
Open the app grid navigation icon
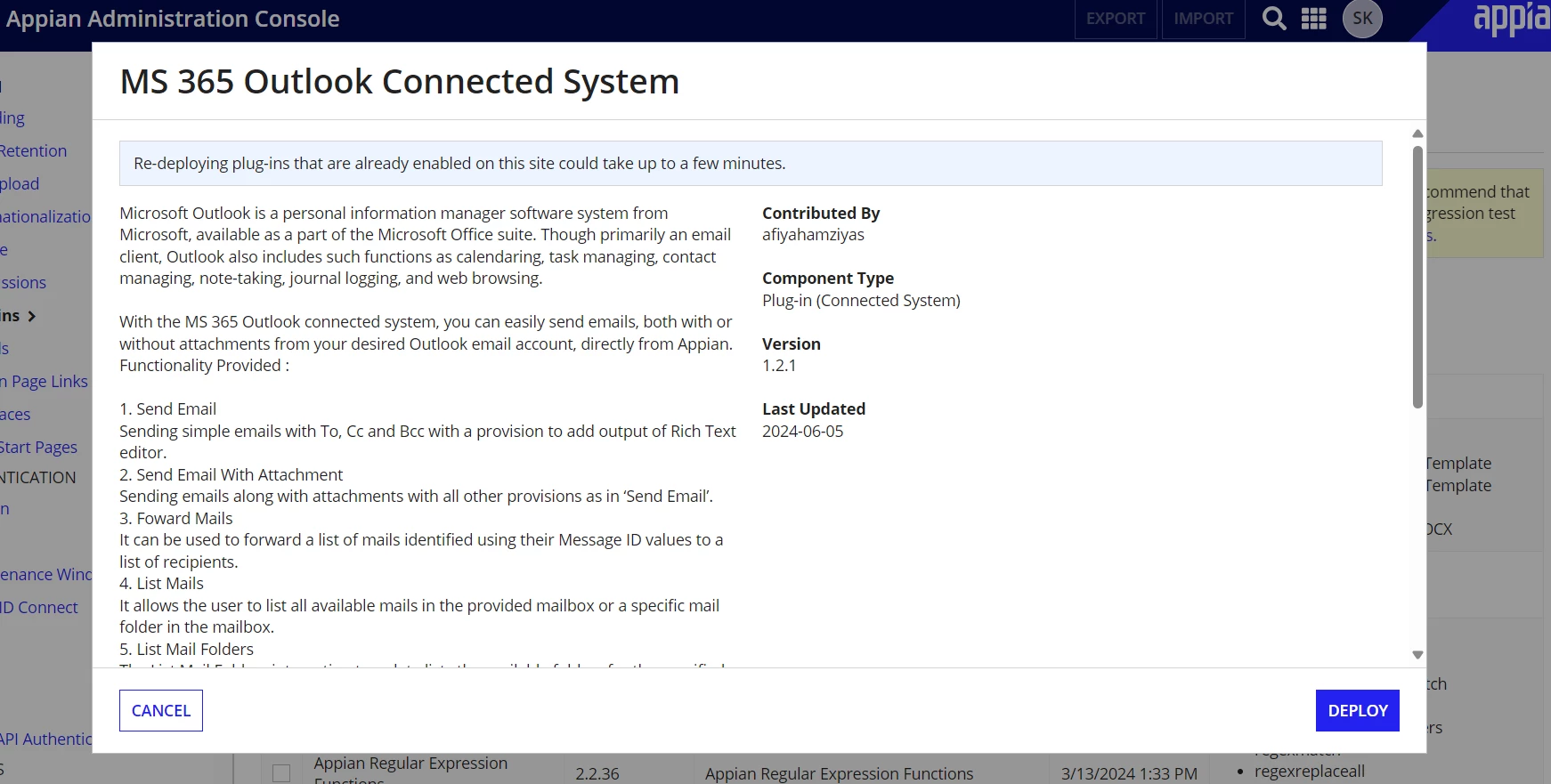[x=1314, y=19]
